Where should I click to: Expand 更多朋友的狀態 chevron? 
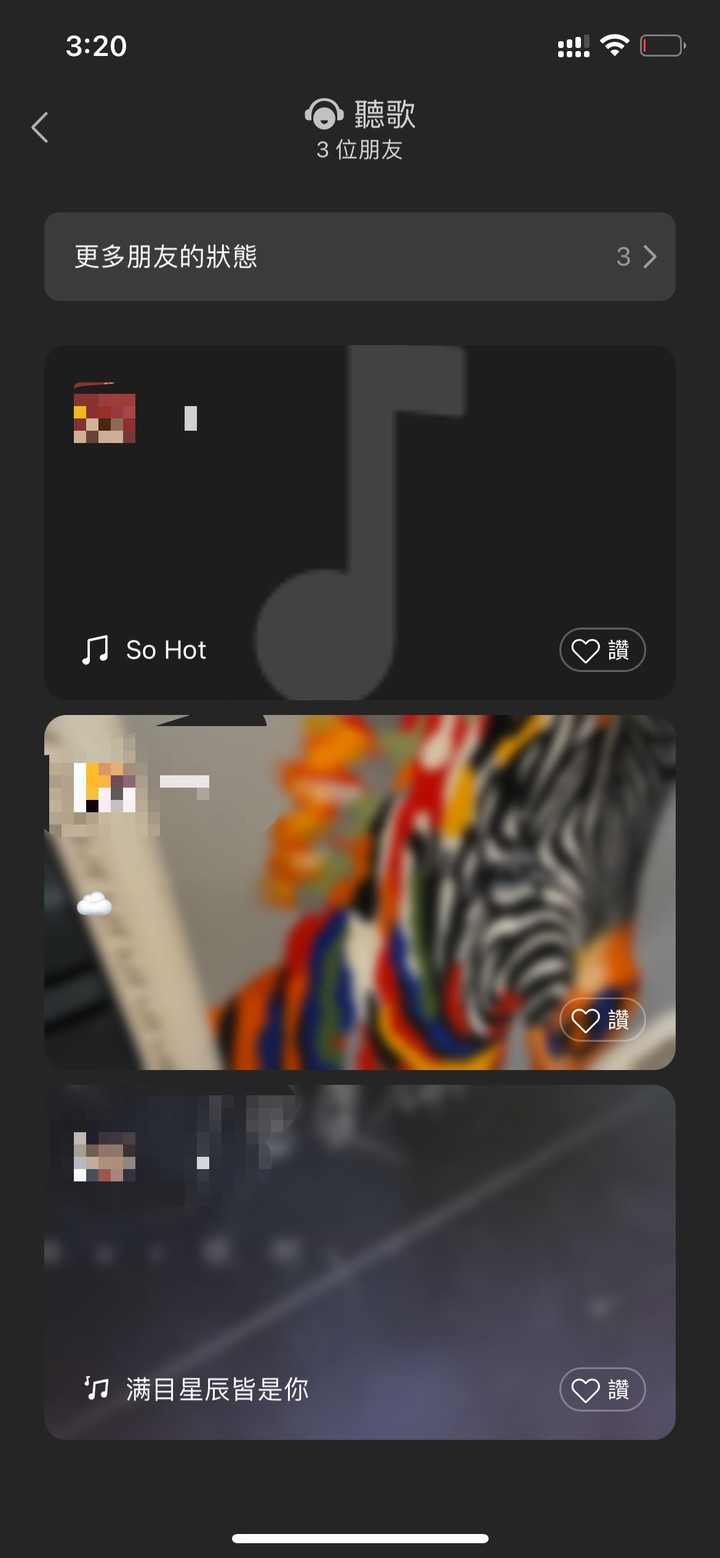tap(650, 257)
